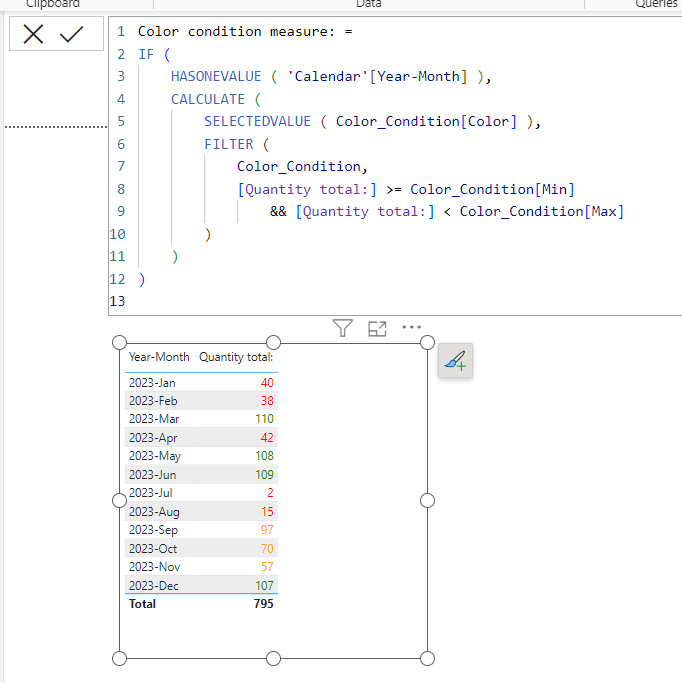This screenshot has width=682, height=683.
Task: Commit the measure with the checkmark icon
Action: point(71,34)
